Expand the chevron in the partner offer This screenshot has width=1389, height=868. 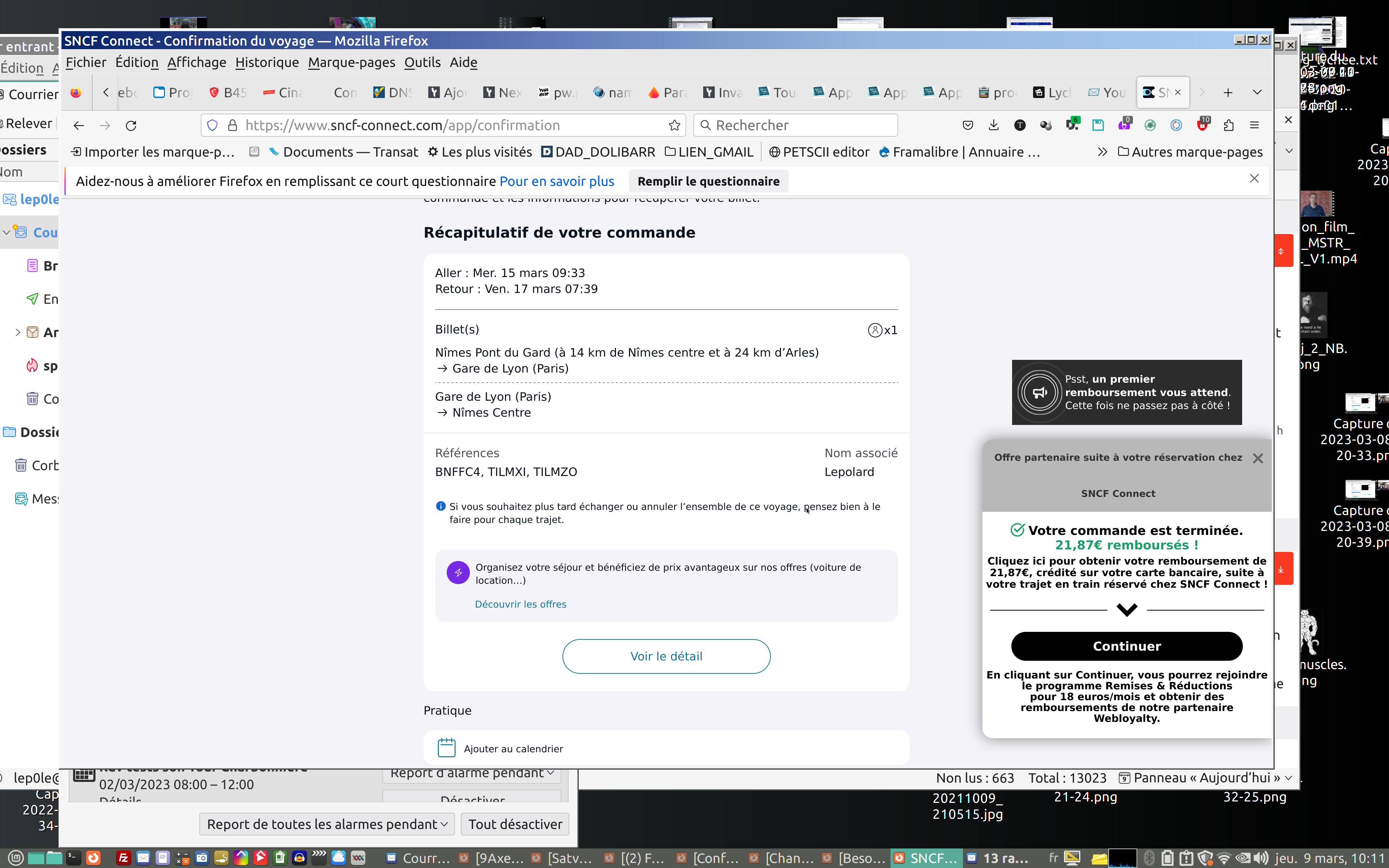1127,610
